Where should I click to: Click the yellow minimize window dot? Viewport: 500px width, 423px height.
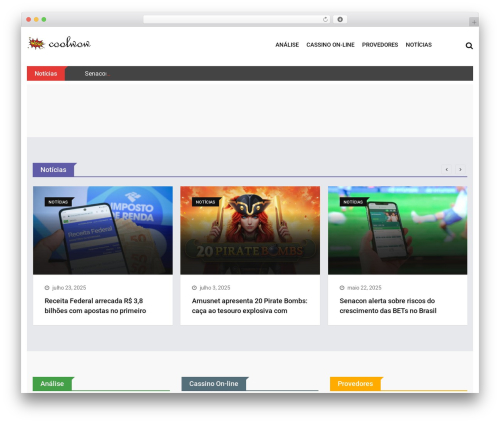click(36, 19)
